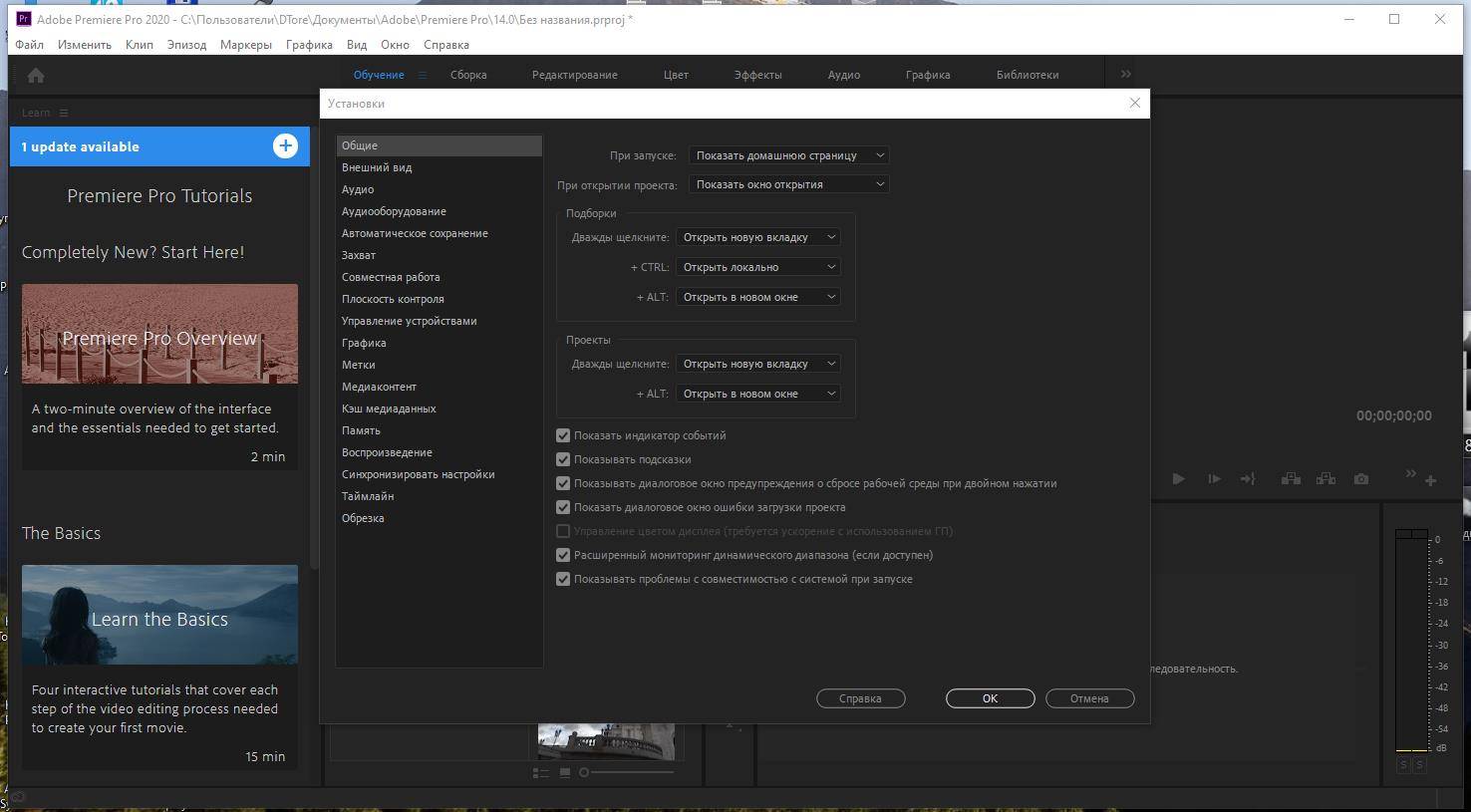This screenshot has height=812, width=1471.
Task: Switch to the Цвет workspace tab
Action: coord(676,75)
